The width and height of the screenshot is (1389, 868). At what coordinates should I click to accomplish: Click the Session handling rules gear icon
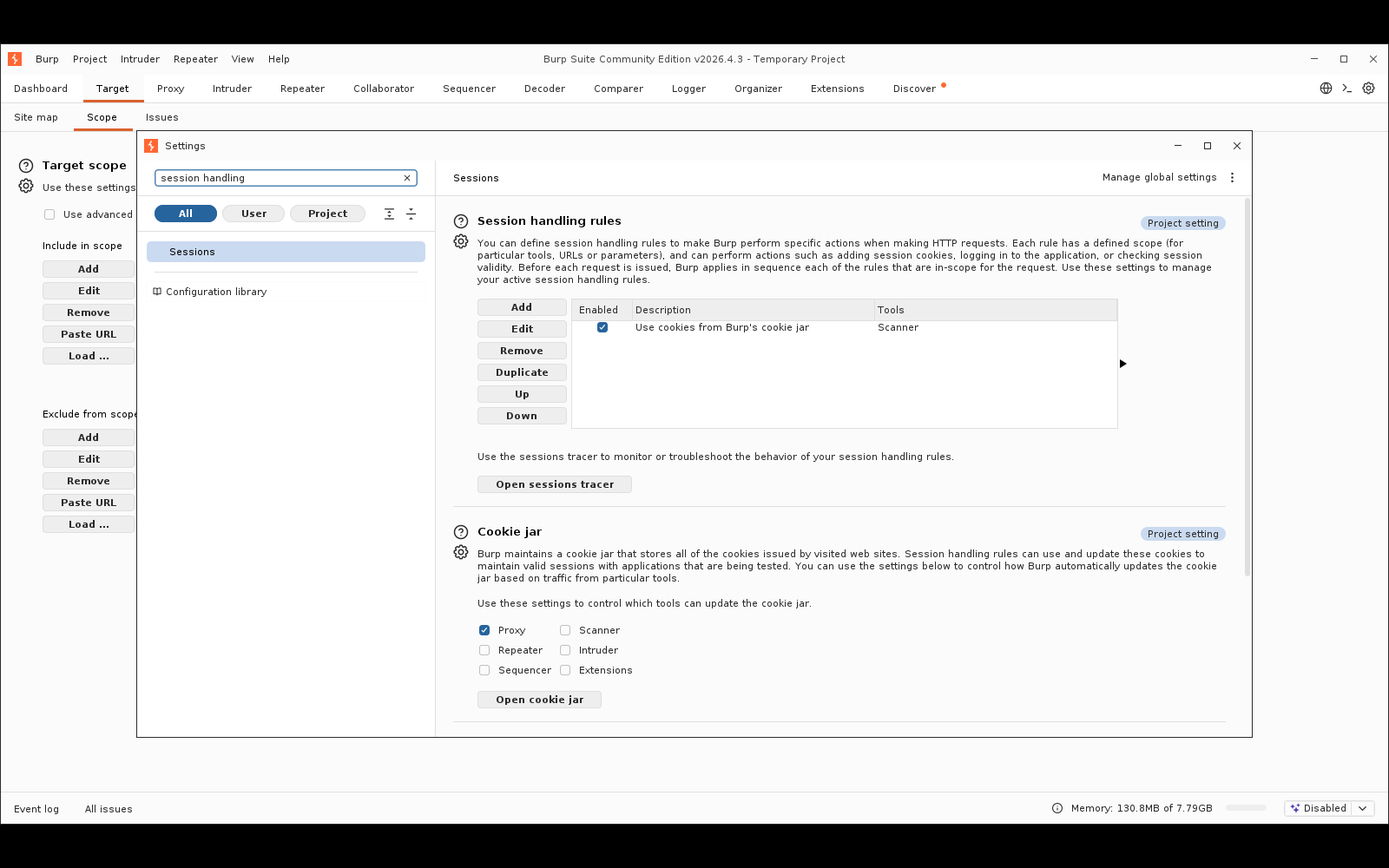coord(461,242)
